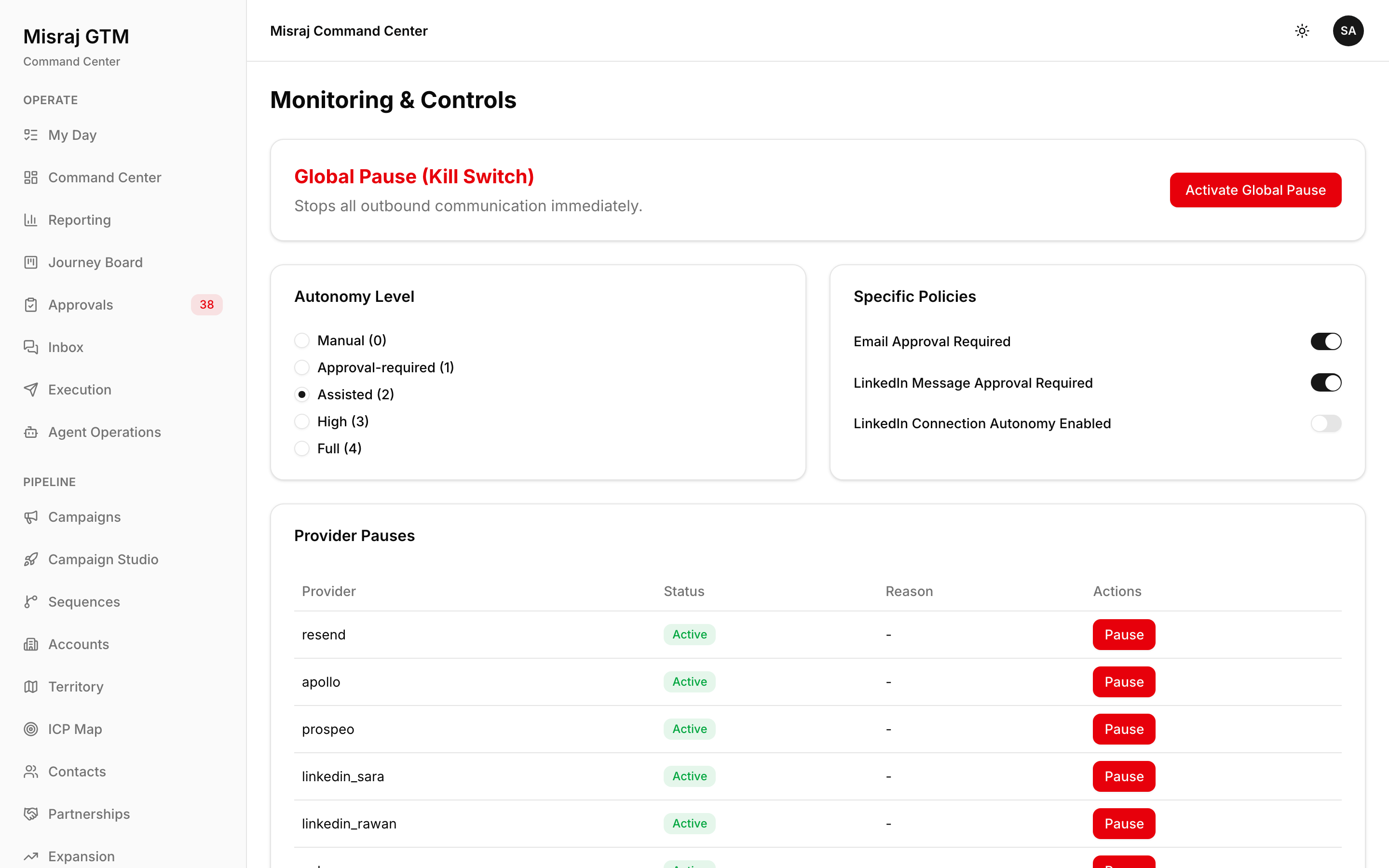Select Manual (0) autonomy level
The height and width of the screenshot is (868, 1389).
302,340
